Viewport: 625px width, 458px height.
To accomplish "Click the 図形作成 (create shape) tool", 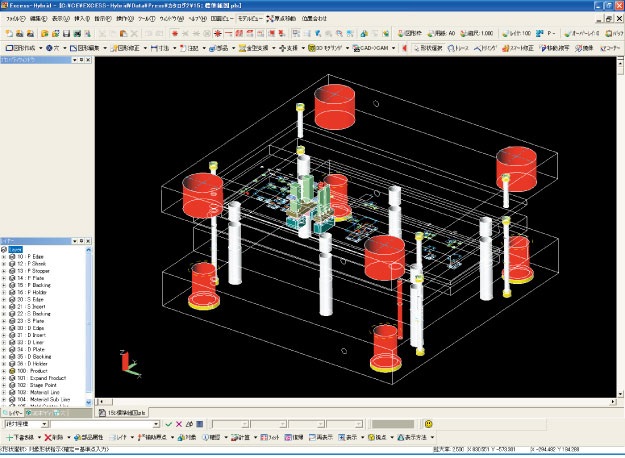I will coord(22,47).
